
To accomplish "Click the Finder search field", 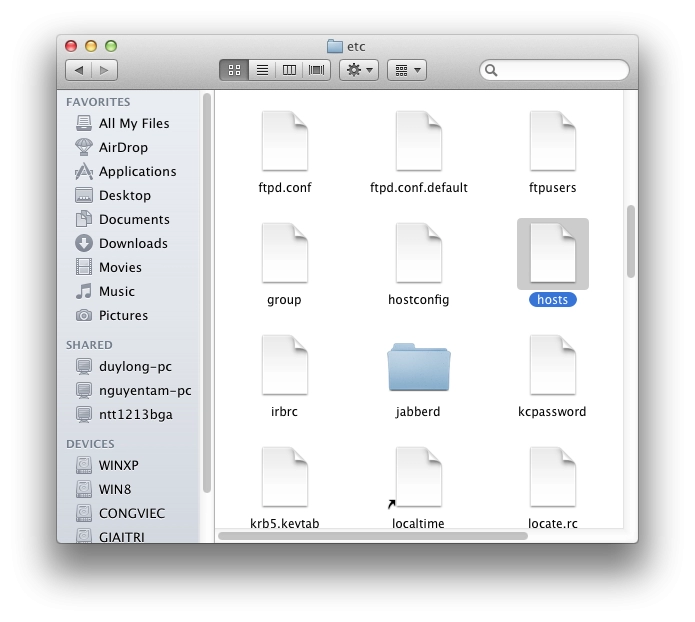I will (554, 70).
